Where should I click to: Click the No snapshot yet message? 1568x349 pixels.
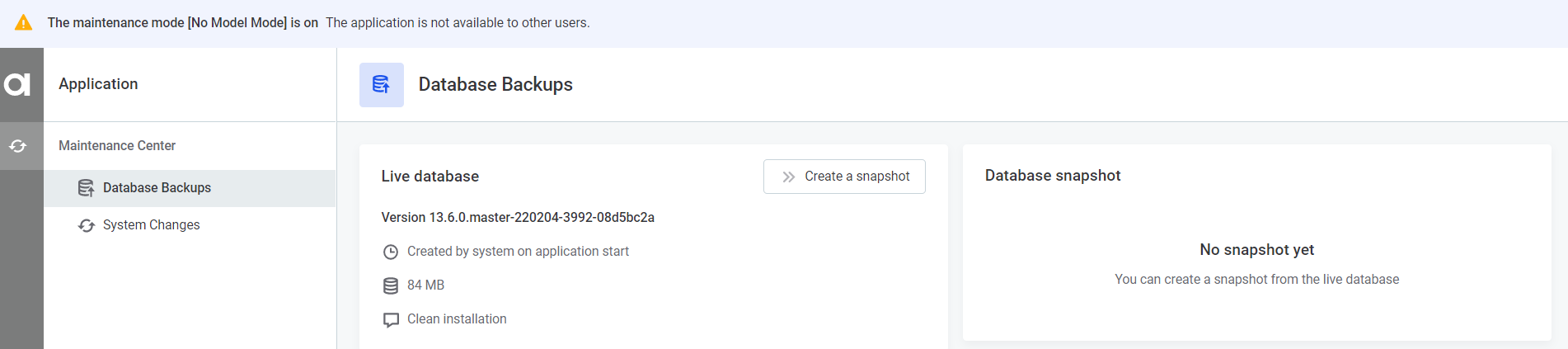1256,250
